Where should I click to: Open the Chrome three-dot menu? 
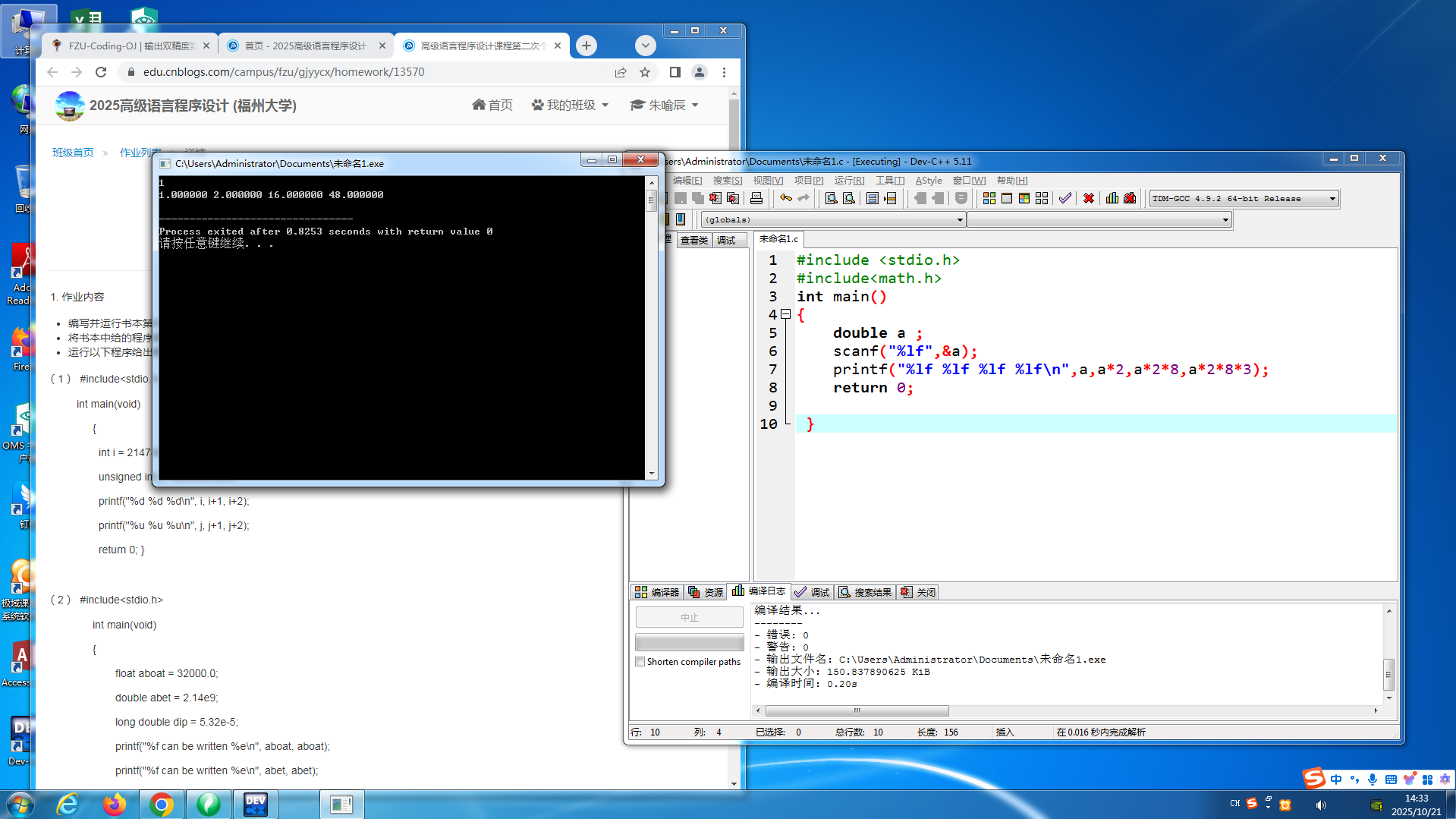pyautogui.click(x=724, y=72)
